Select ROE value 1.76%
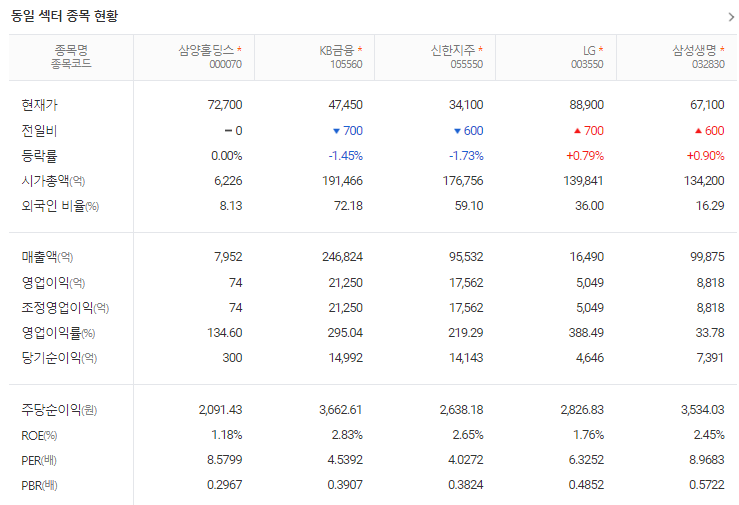The image size is (739, 505). [x=588, y=435]
